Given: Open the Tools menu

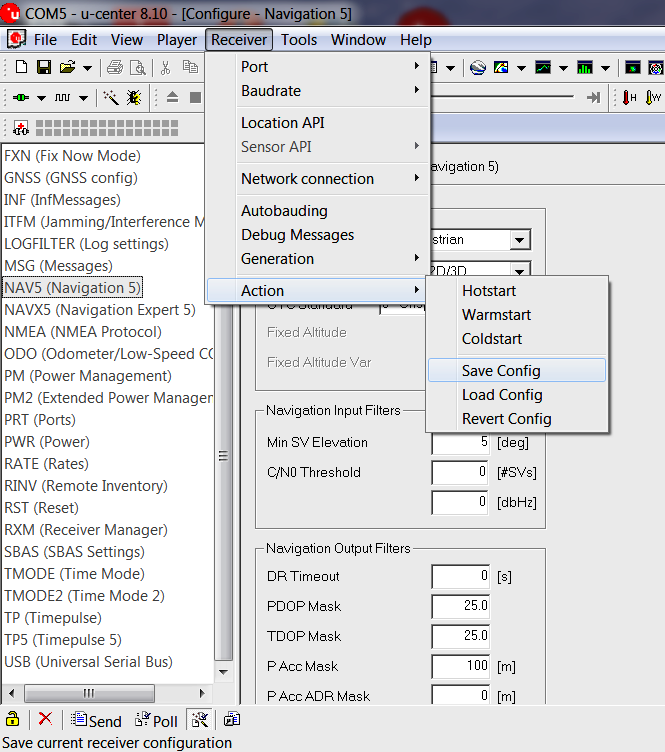Looking at the screenshot, I should click(x=299, y=40).
